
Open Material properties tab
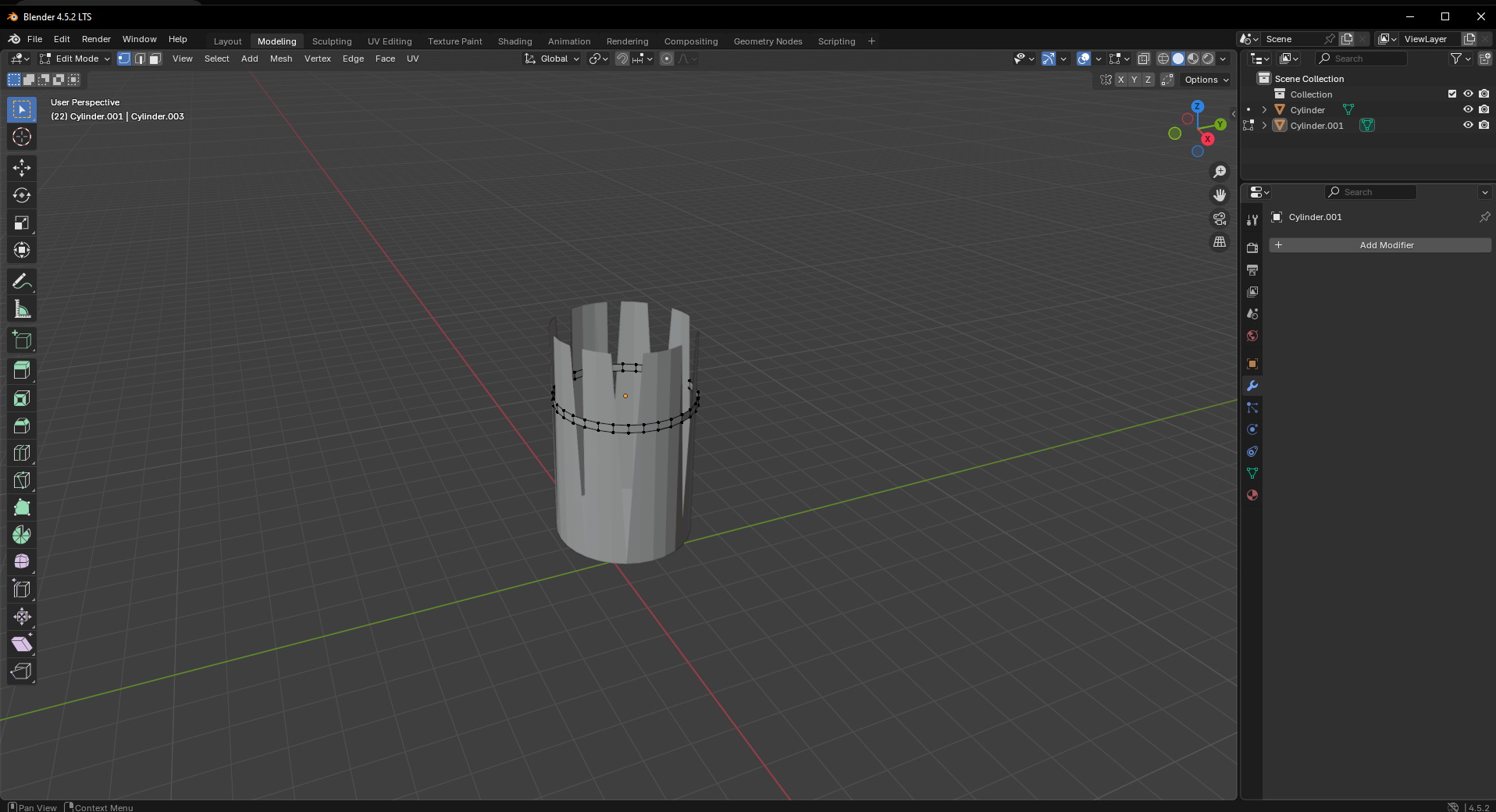[1252, 495]
